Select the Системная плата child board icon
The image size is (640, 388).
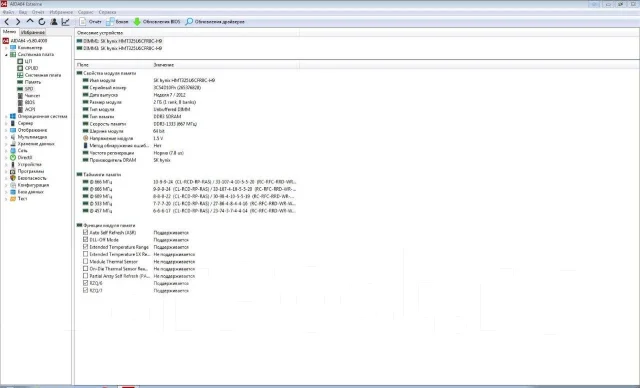20,75
